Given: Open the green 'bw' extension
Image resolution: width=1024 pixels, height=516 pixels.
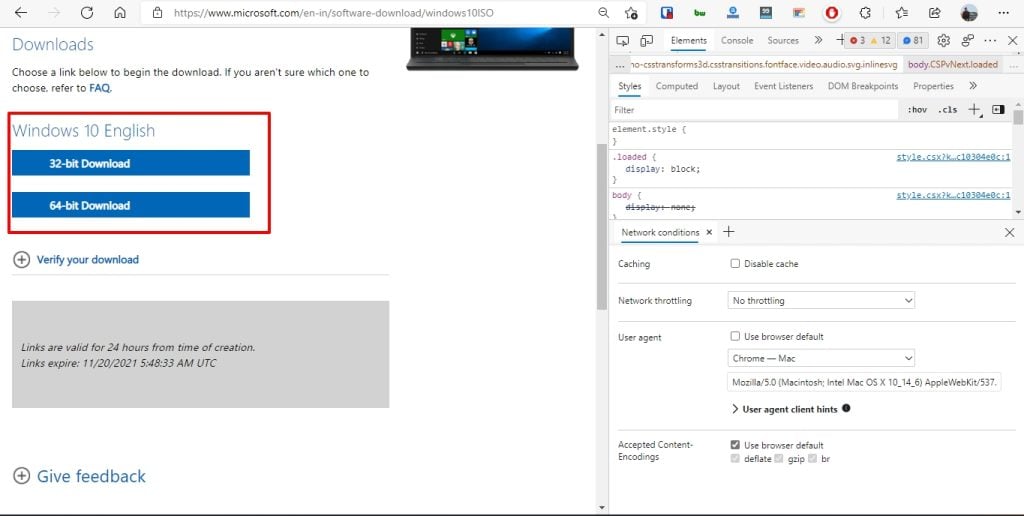Looking at the screenshot, I should 699,12.
